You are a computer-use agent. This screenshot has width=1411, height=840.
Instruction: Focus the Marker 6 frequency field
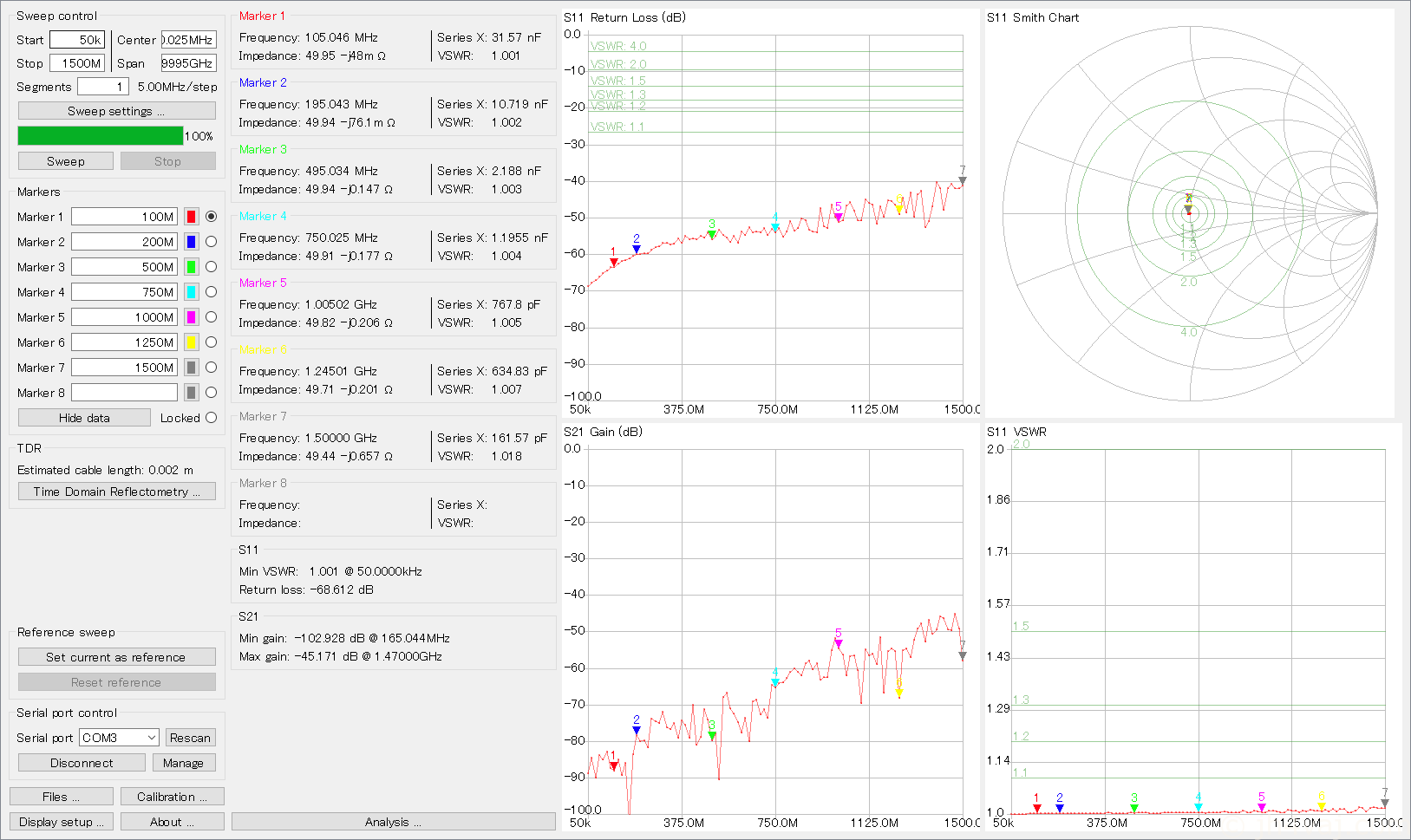pos(124,342)
